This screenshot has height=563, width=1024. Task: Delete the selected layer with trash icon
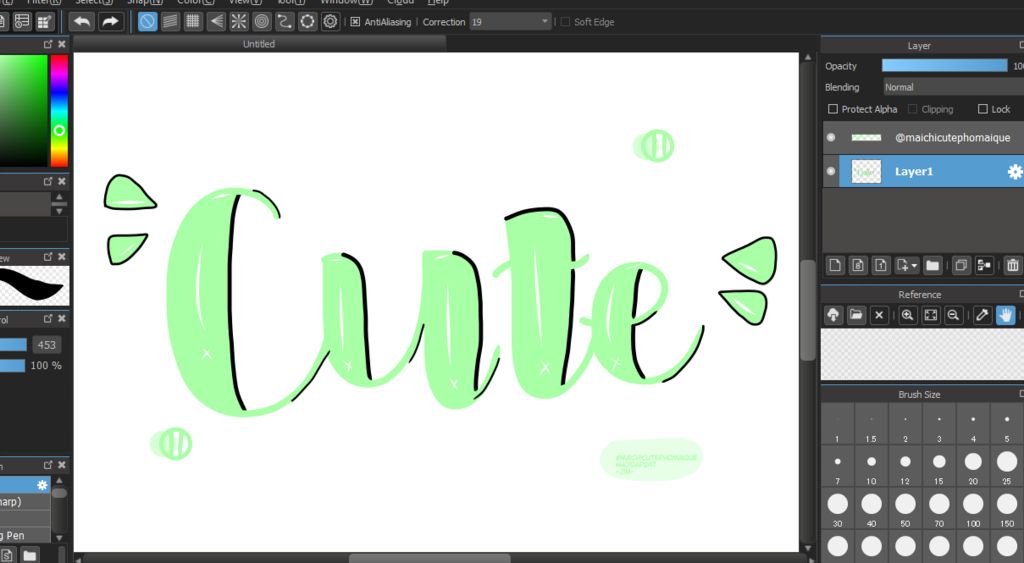tap(1012, 265)
